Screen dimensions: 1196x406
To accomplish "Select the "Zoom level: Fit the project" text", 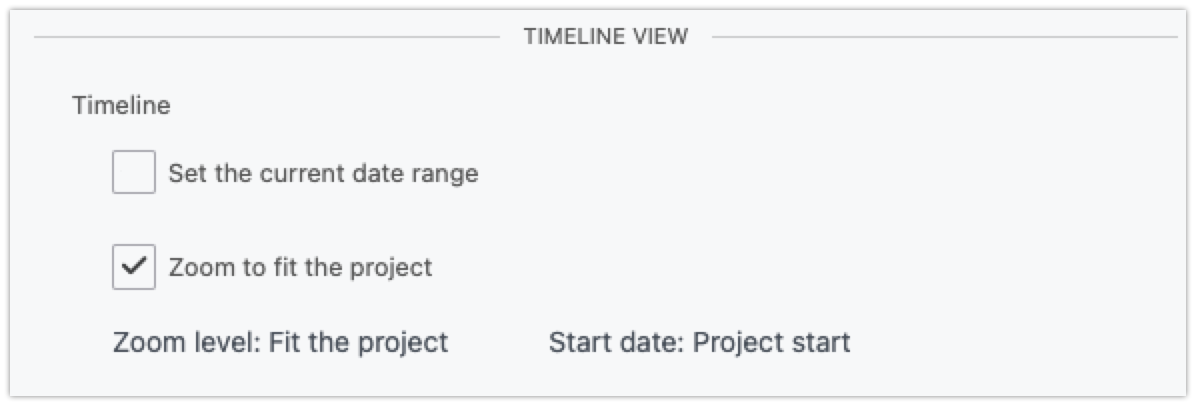I will [x=280, y=343].
